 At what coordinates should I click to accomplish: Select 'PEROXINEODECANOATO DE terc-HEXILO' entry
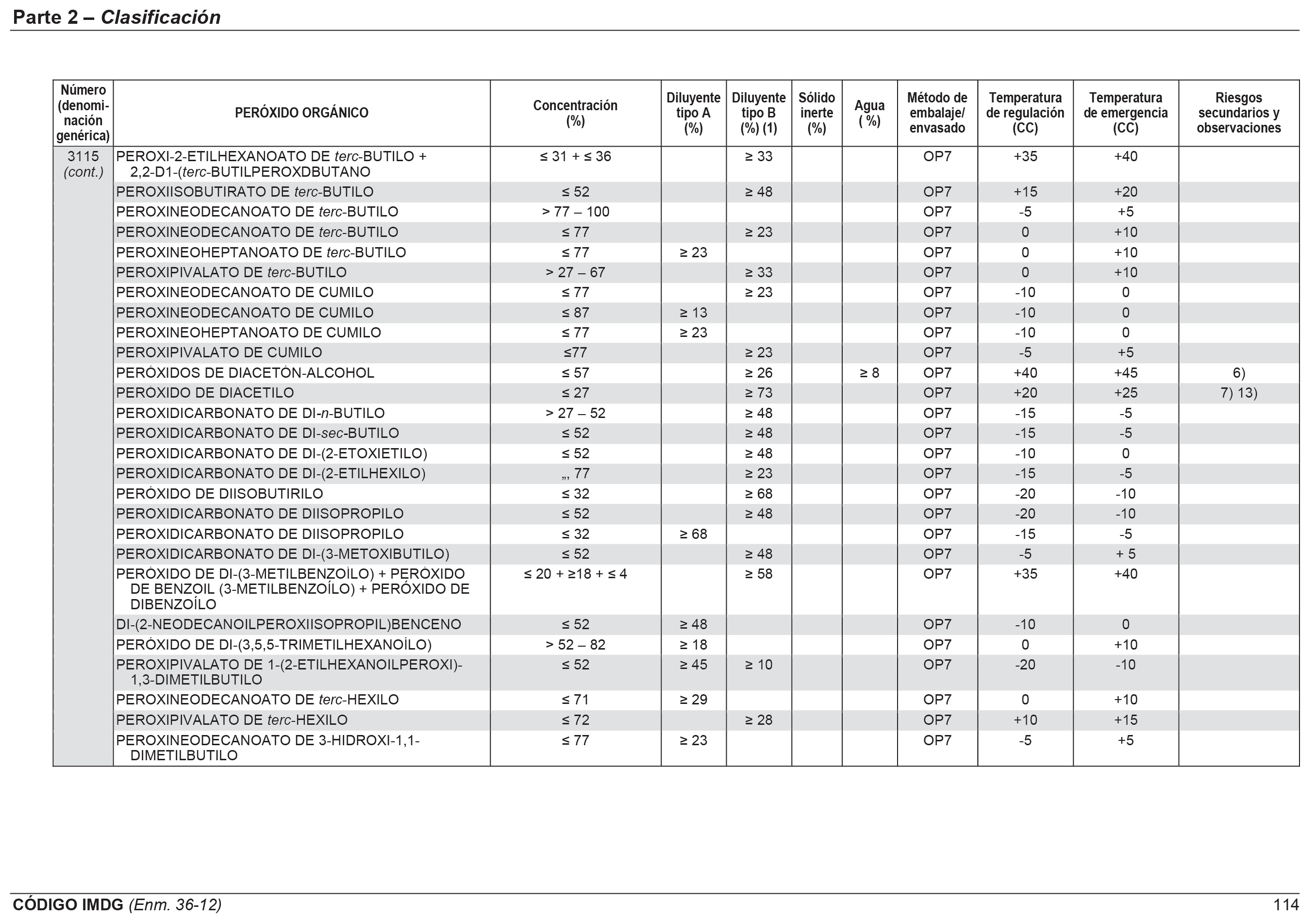pos(257,700)
